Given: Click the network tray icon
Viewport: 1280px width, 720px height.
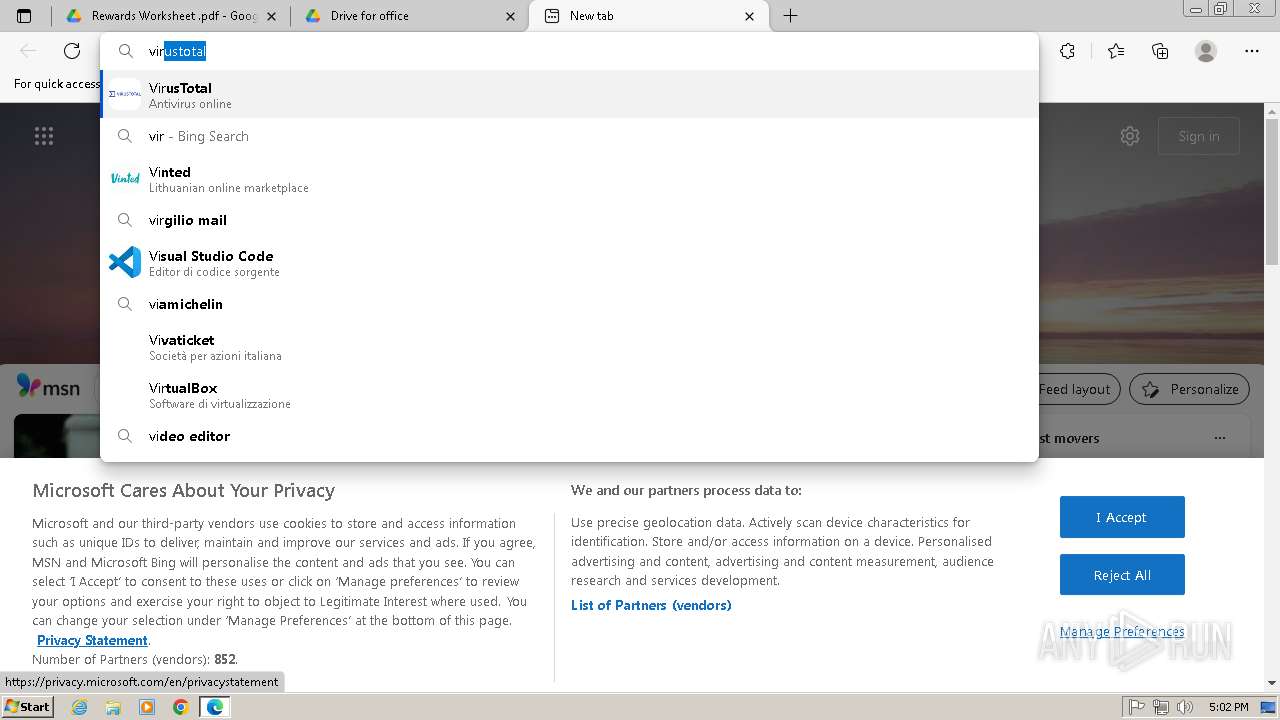Looking at the screenshot, I should (x=1161, y=707).
